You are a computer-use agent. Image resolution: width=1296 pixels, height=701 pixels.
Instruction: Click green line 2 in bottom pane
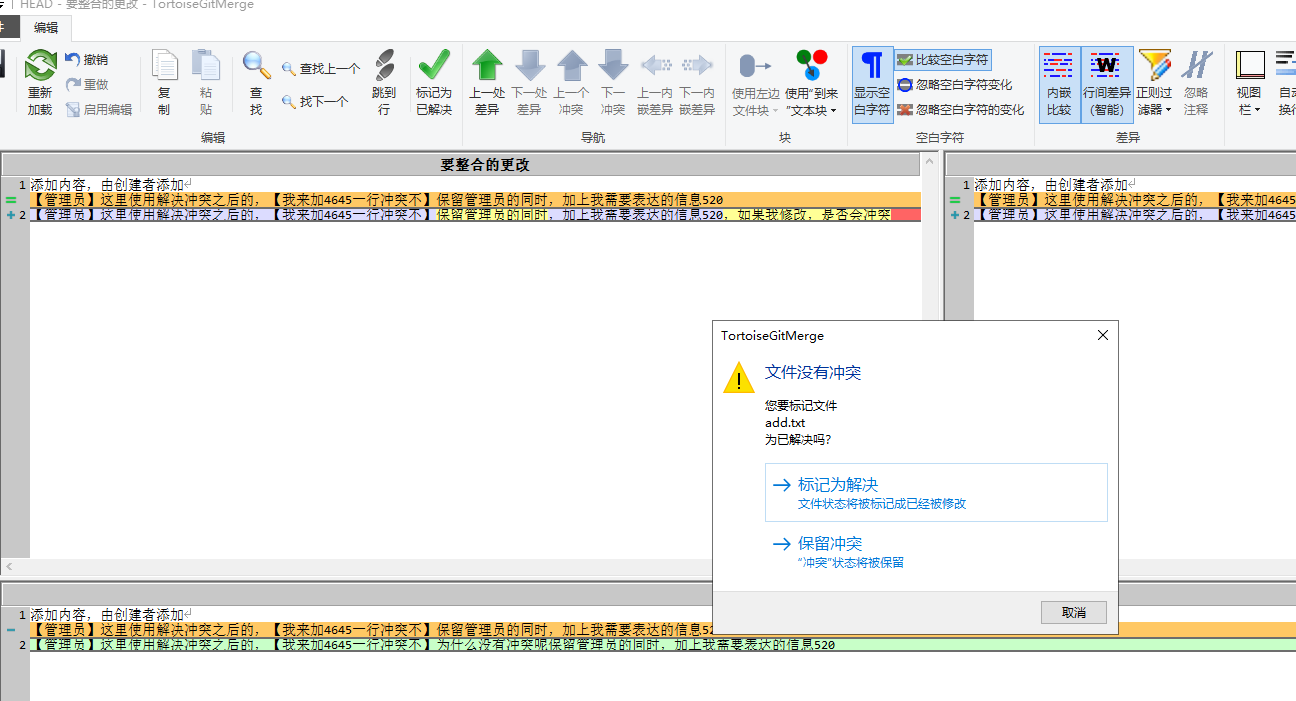(x=663, y=645)
